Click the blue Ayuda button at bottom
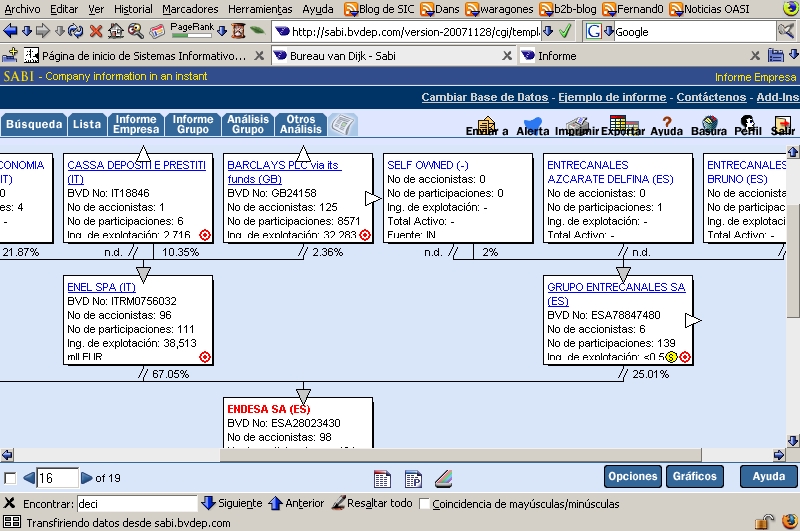This screenshot has width=800, height=531. click(769, 476)
